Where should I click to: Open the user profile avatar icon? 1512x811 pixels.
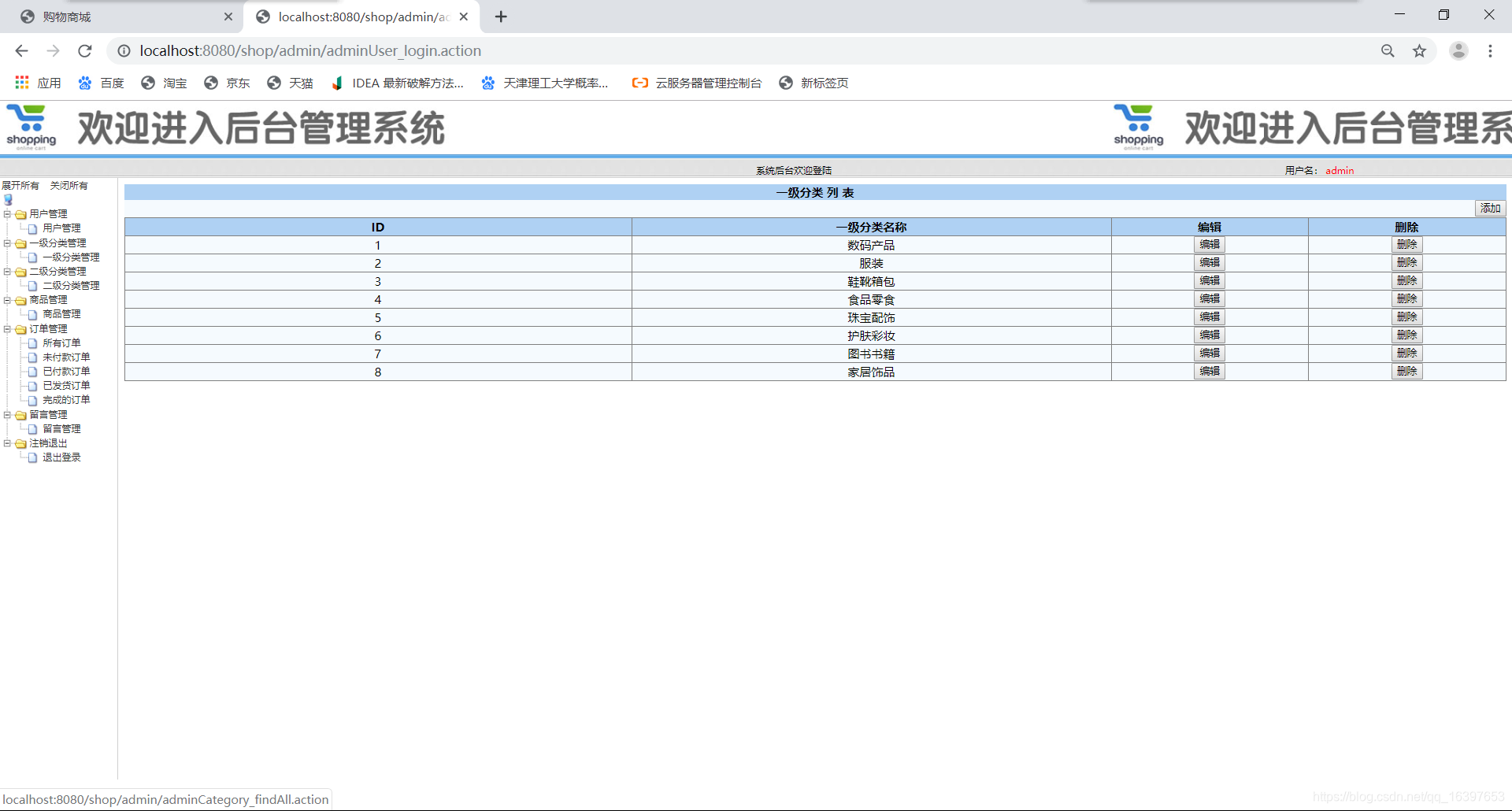tap(1458, 50)
